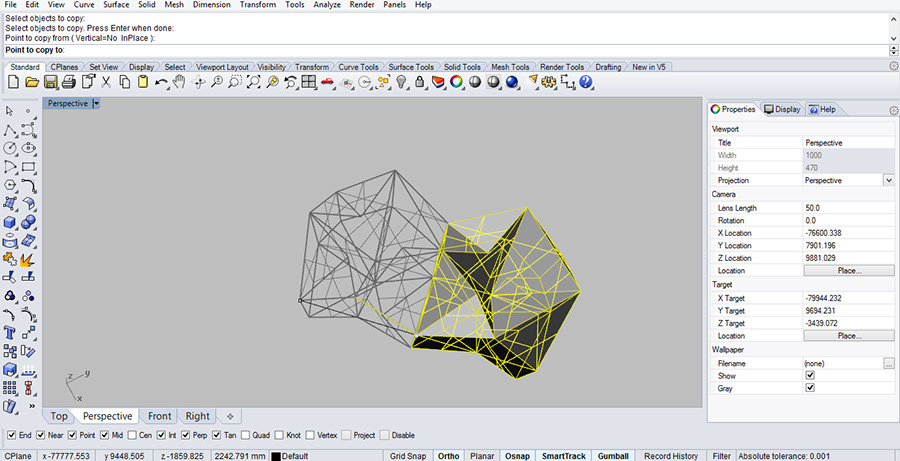Switch to the Front viewport tab
Image resolution: width=900 pixels, height=461 pixels.
click(159, 416)
